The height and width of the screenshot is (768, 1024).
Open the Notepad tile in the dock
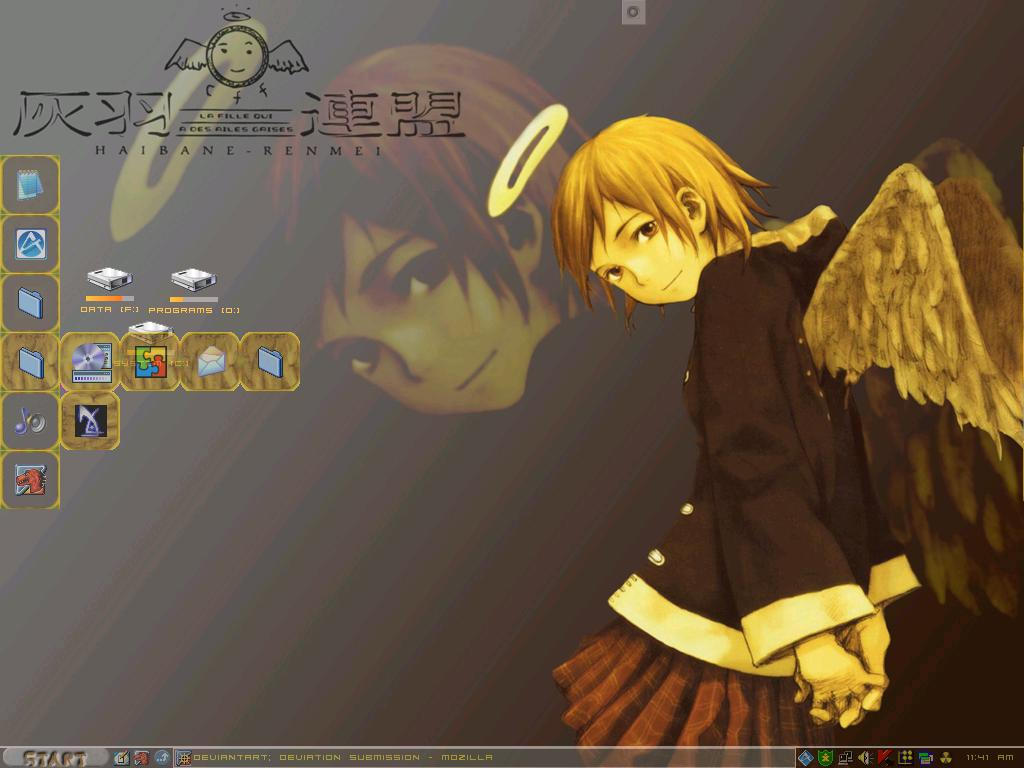coord(30,185)
